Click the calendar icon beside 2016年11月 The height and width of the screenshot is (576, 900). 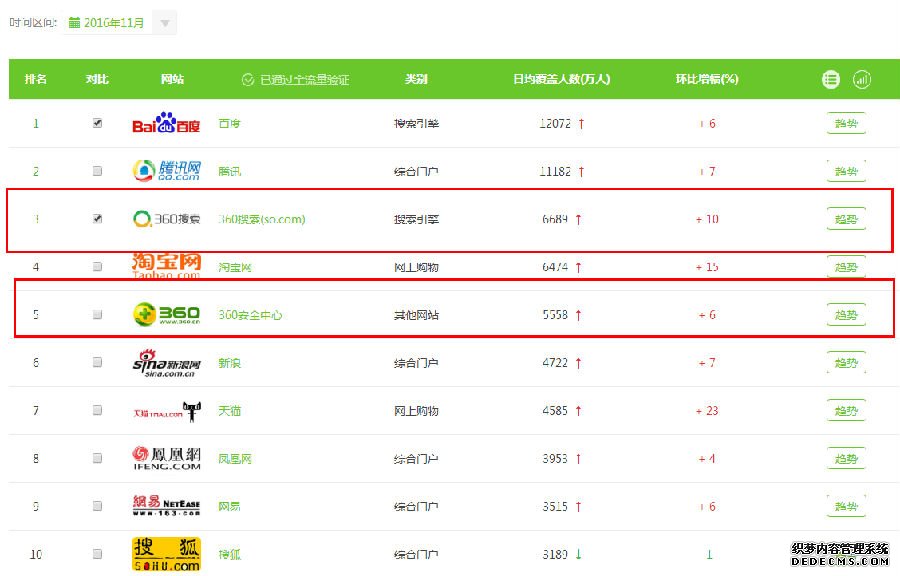pos(74,23)
